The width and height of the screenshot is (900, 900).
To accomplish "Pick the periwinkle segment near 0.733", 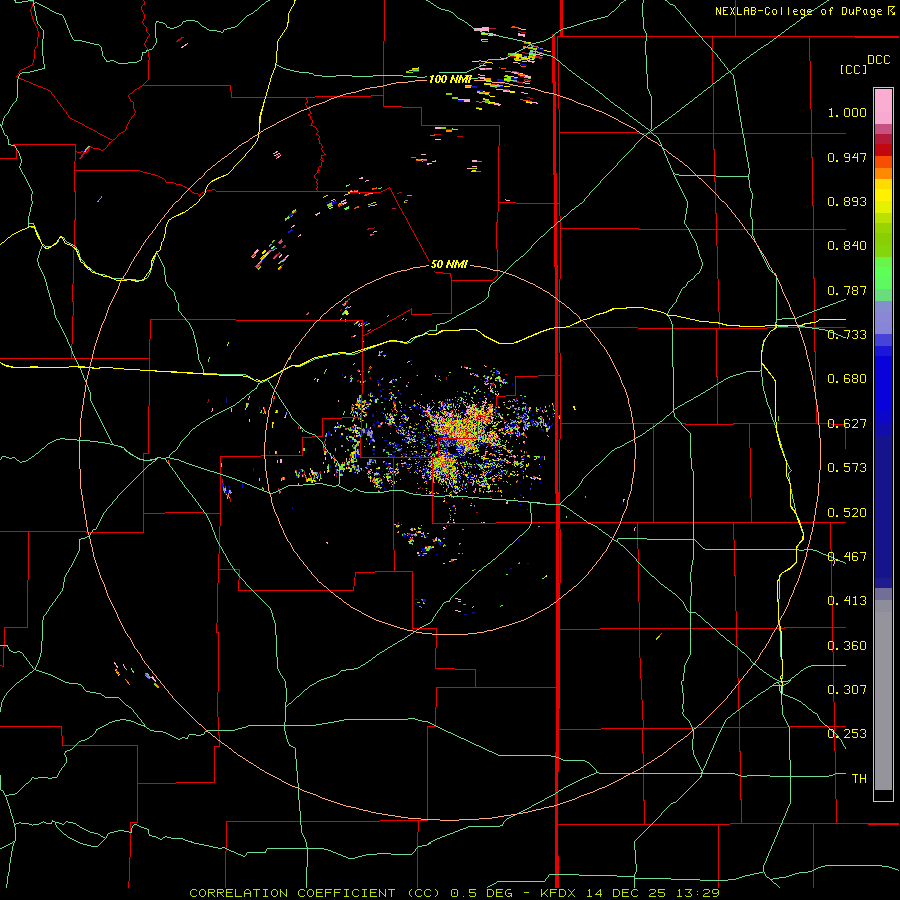I will click(883, 317).
